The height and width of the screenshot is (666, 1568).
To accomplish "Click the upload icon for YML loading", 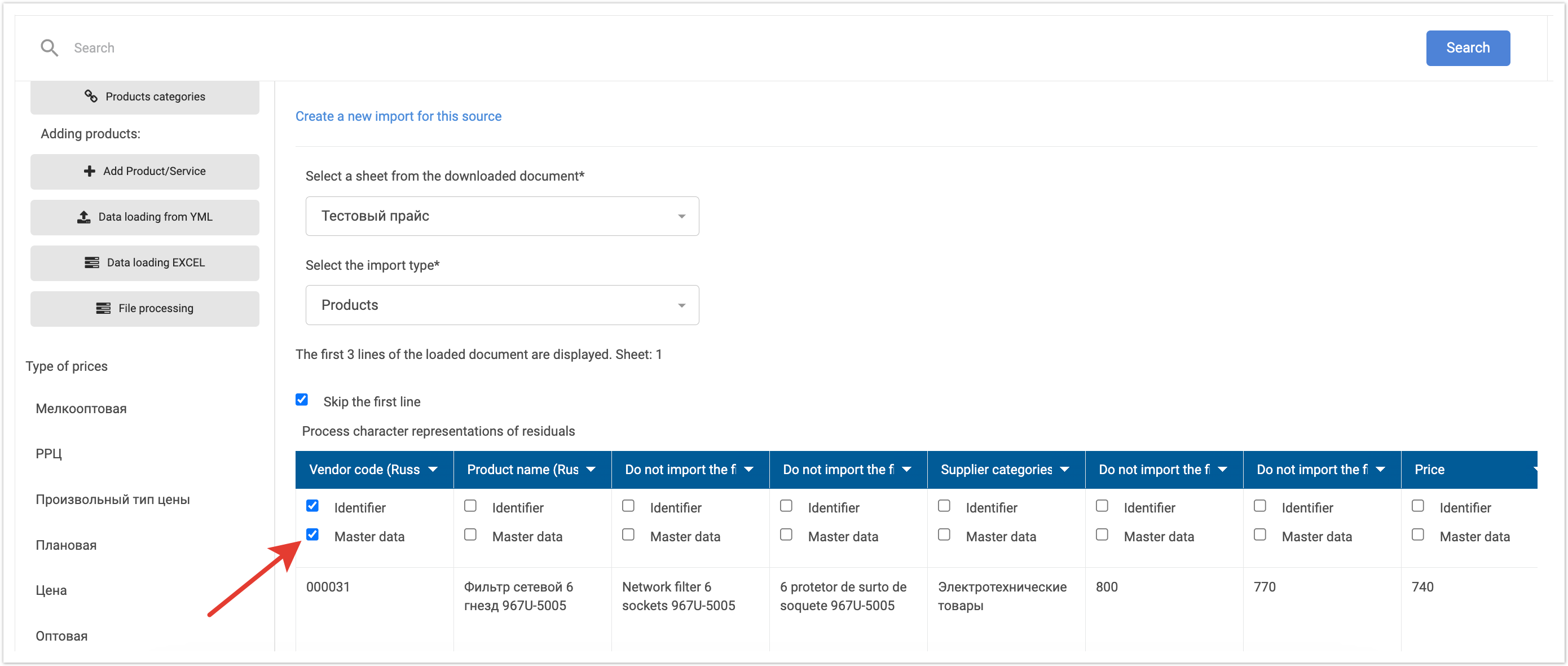I will pyautogui.click(x=84, y=217).
